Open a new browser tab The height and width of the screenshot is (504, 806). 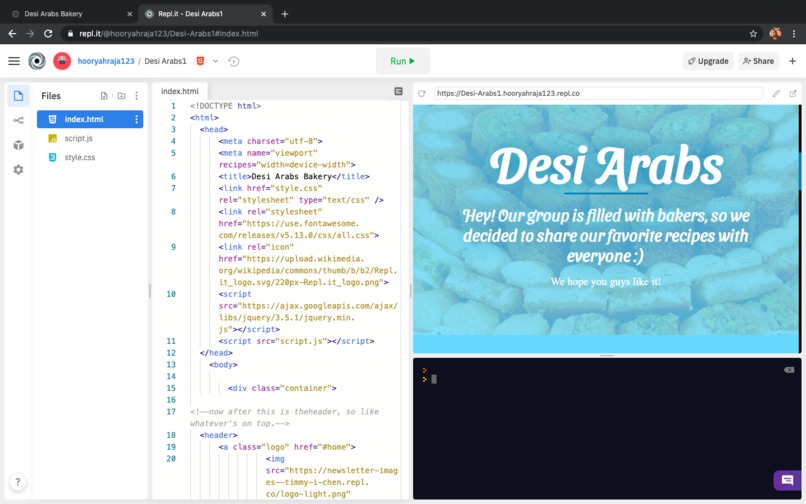coord(285,14)
